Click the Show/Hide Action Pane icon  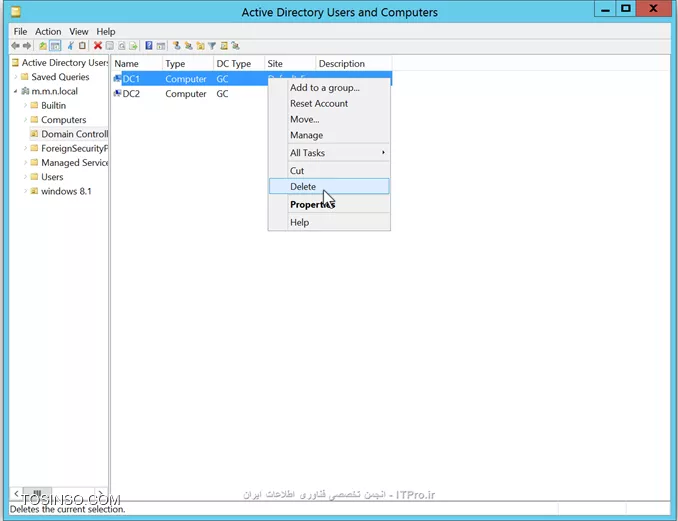(160, 45)
